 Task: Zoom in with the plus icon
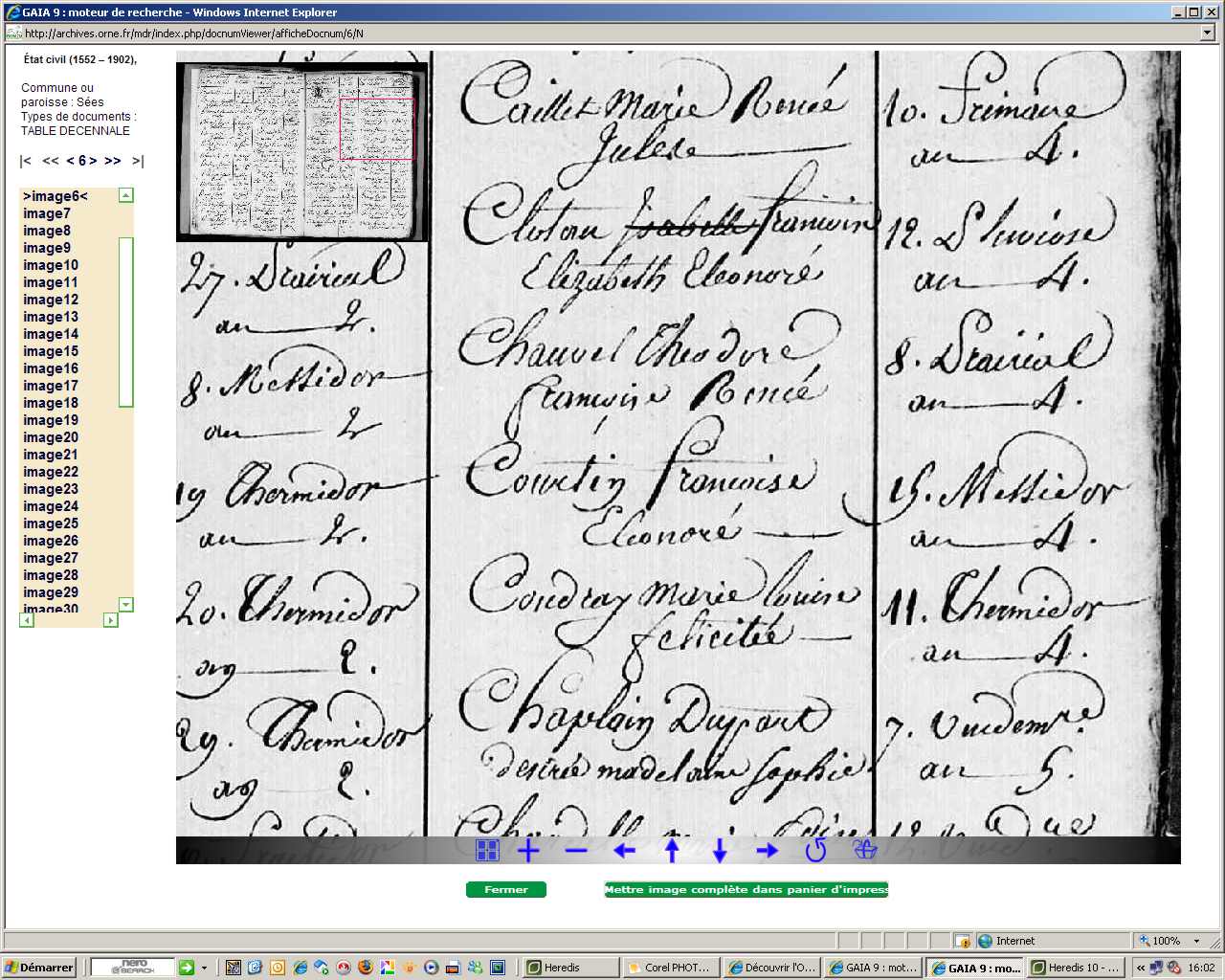pos(528,850)
